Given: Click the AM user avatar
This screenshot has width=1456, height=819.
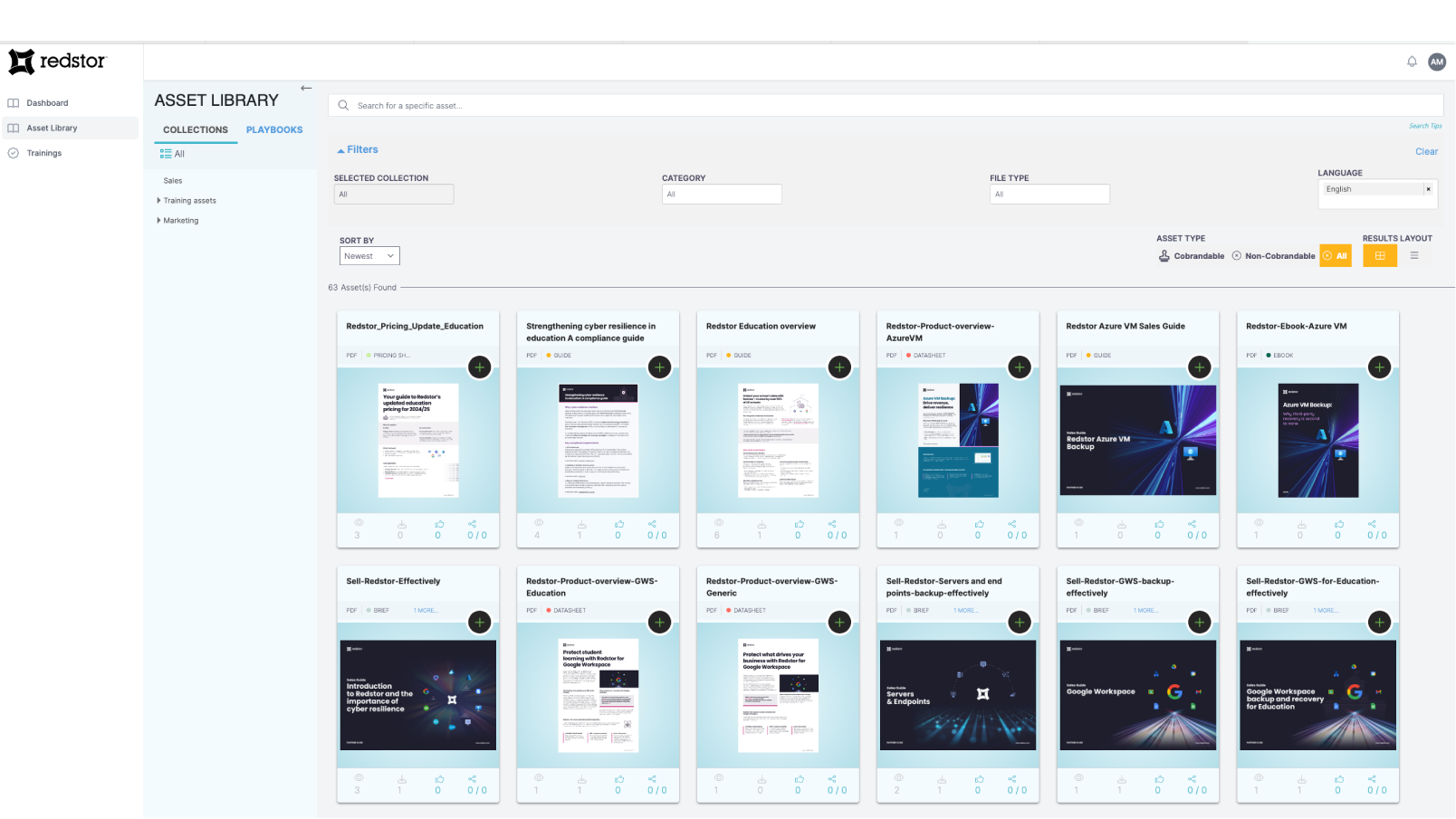Looking at the screenshot, I should tap(1437, 62).
